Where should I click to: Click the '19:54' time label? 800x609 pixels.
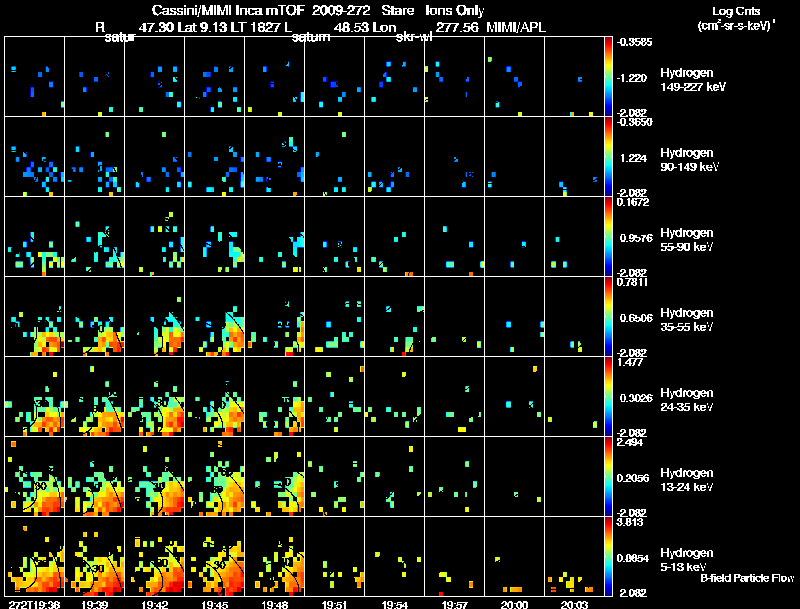pos(395,604)
